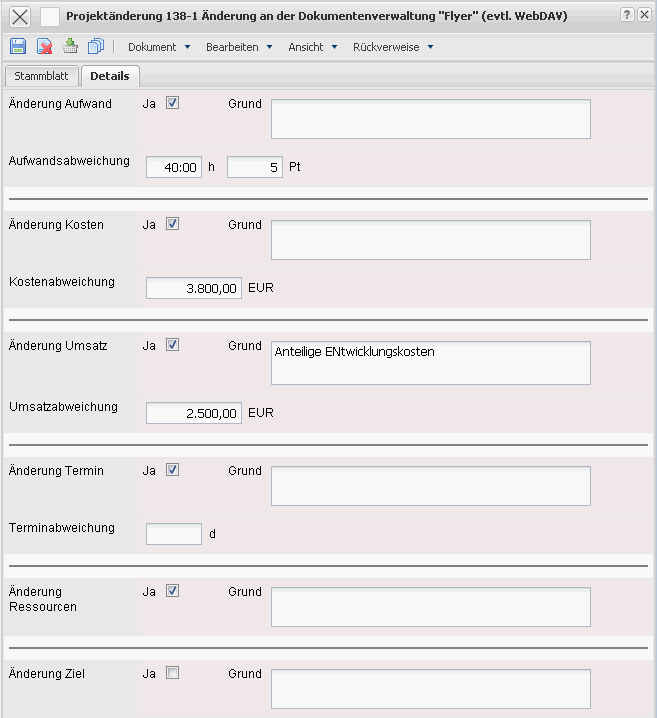
Task: Toggle the Änderung Kosten Ja checkbox
Action: (x=172, y=224)
